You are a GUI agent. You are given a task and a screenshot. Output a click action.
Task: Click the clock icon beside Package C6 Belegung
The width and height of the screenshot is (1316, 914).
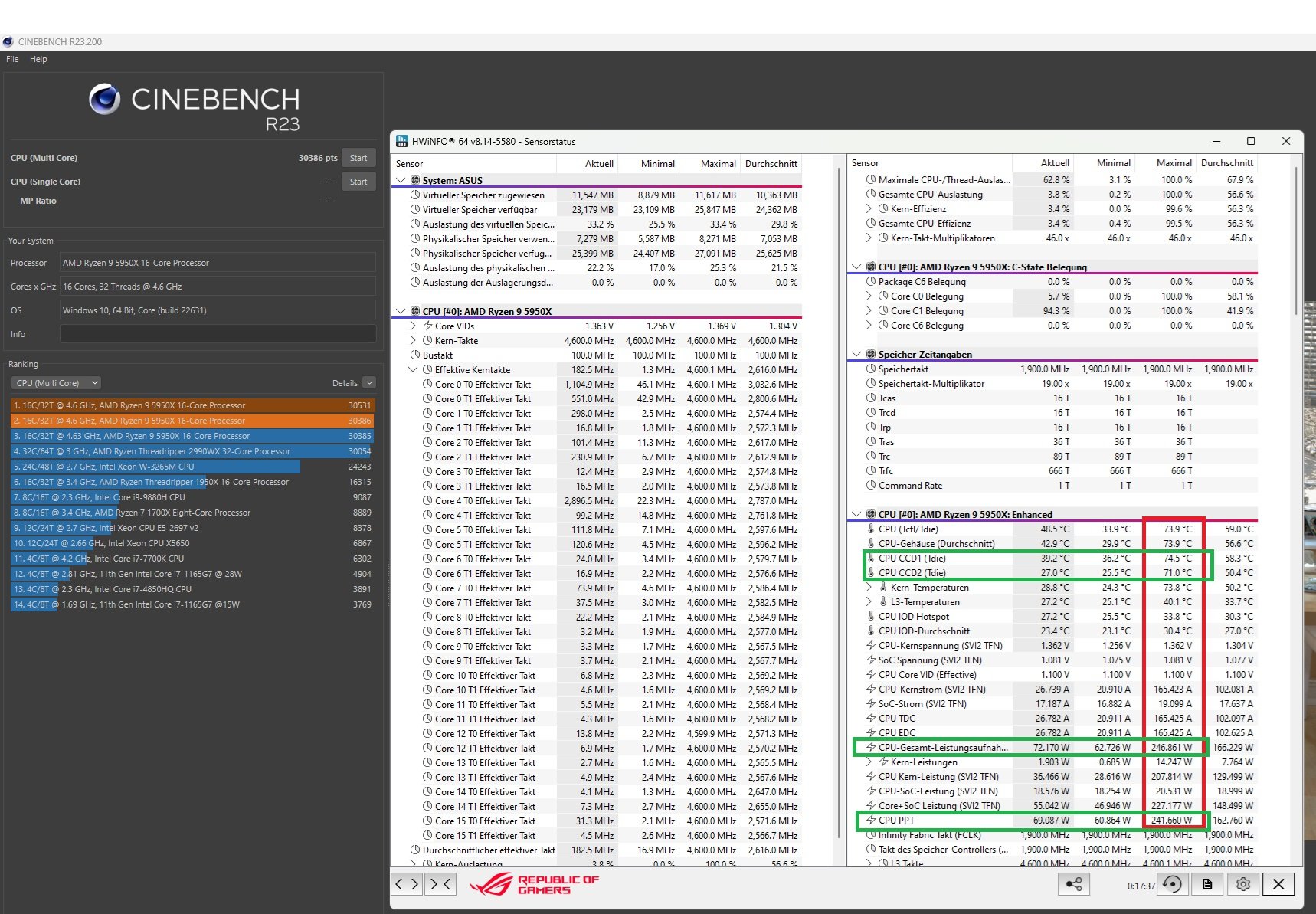click(871, 282)
